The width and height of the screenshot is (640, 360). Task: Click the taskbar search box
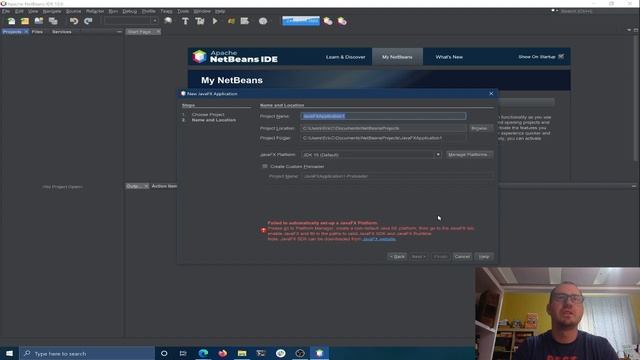coord(87,353)
